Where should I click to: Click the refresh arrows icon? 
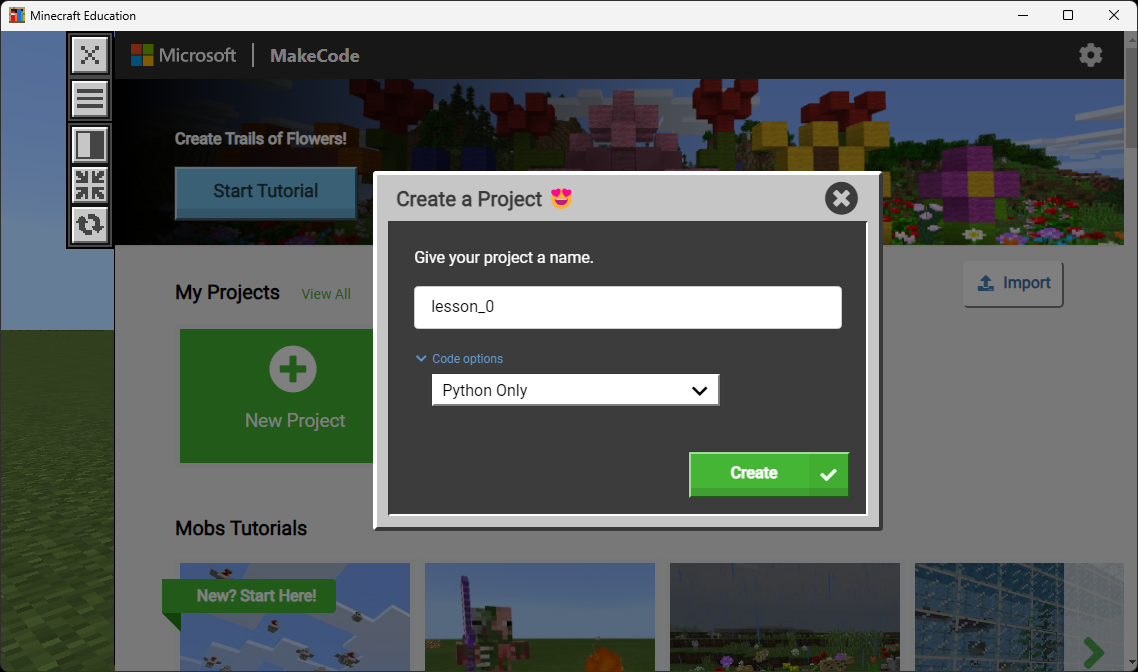tap(90, 224)
